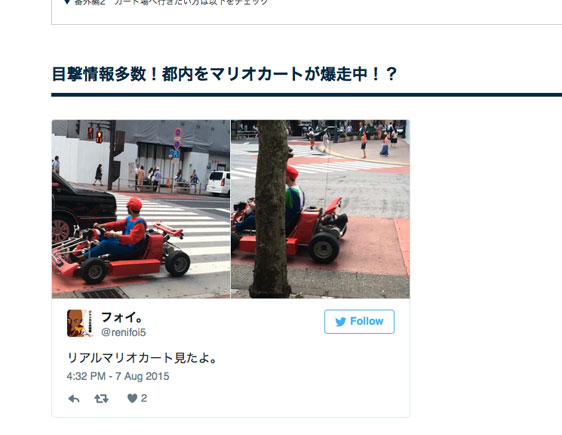Click the pin marker beside the 番外編2 link
The height and width of the screenshot is (435, 562).
coord(67,2)
